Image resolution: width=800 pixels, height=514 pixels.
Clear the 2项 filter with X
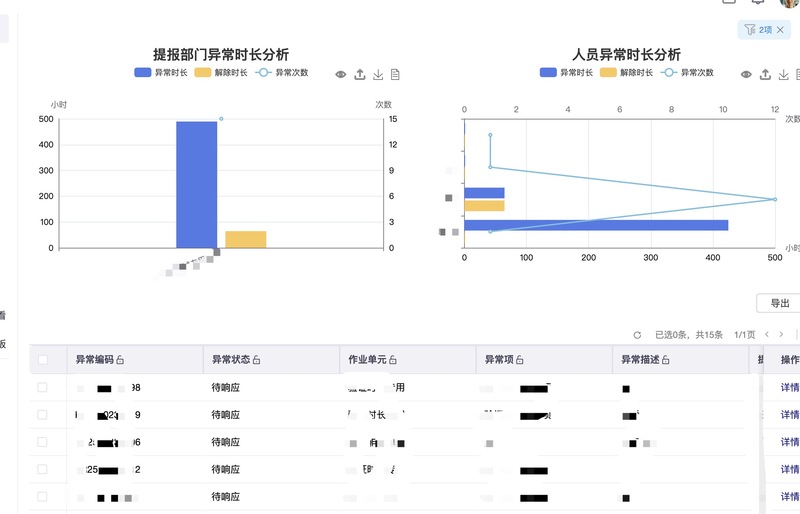pyautogui.click(x=780, y=30)
